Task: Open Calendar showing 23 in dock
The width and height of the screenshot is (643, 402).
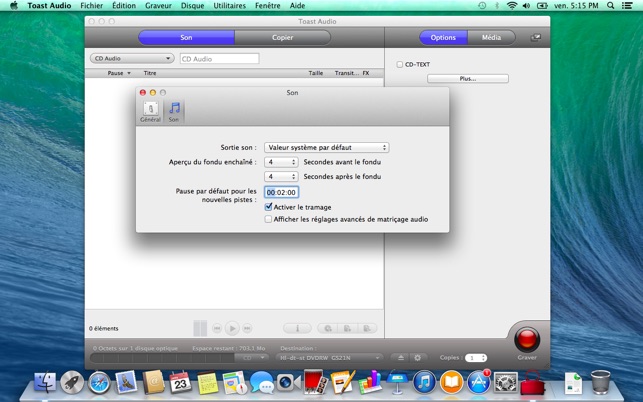Action: tap(180, 382)
